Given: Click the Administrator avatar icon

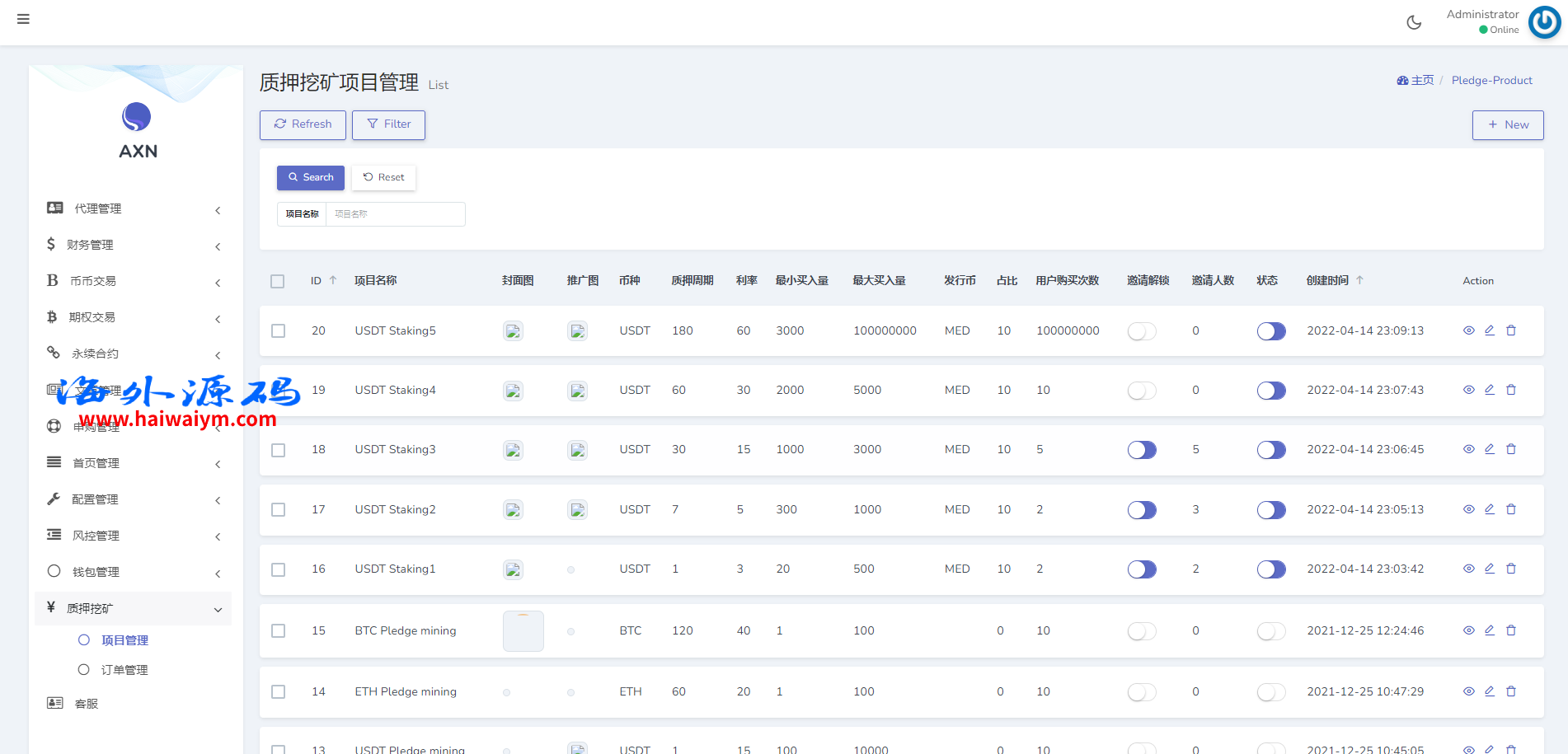Looking at the screenshot, I should pyautogui.click(x=1544, y=22).
